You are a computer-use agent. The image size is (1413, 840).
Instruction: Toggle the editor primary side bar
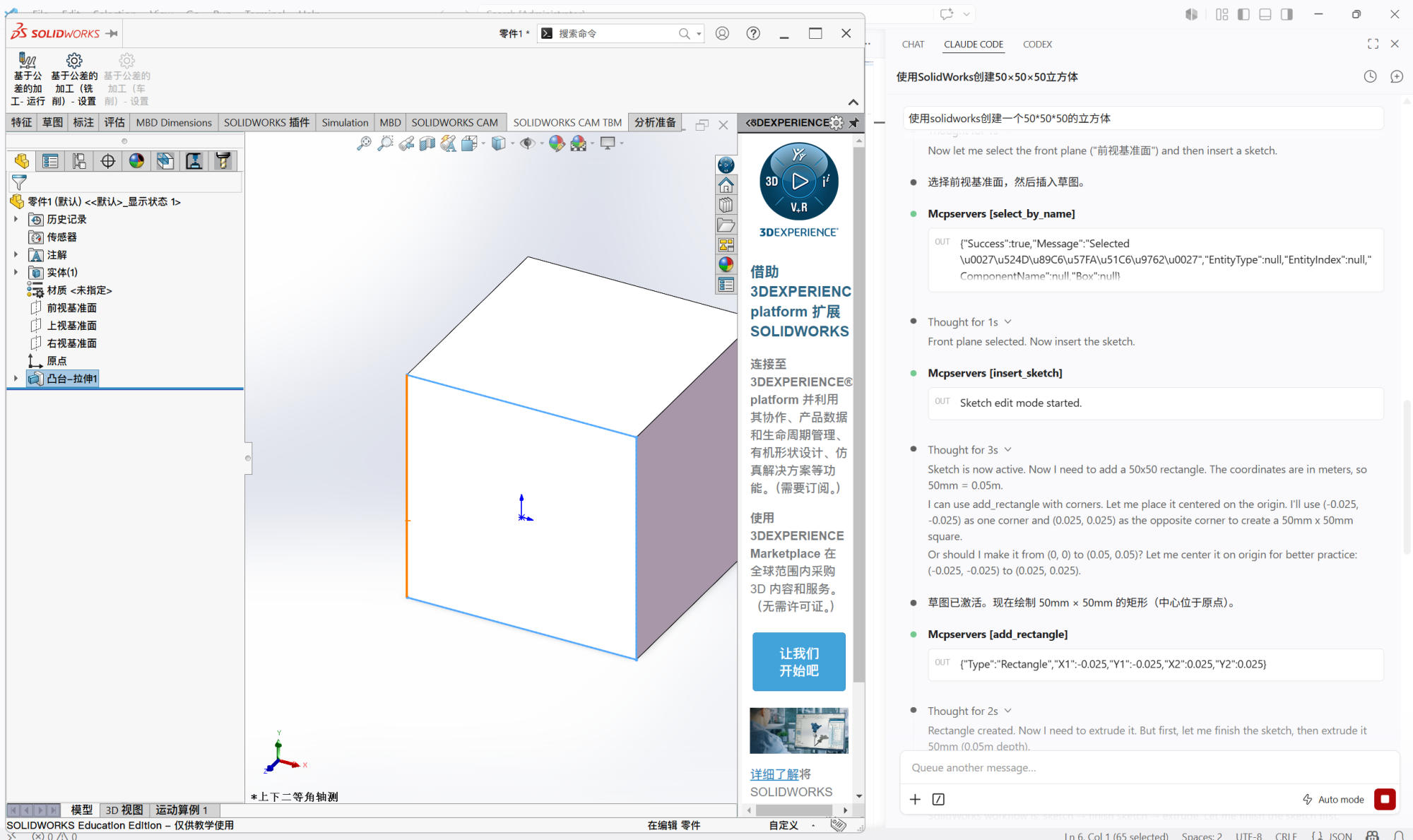pos(1243,14)
